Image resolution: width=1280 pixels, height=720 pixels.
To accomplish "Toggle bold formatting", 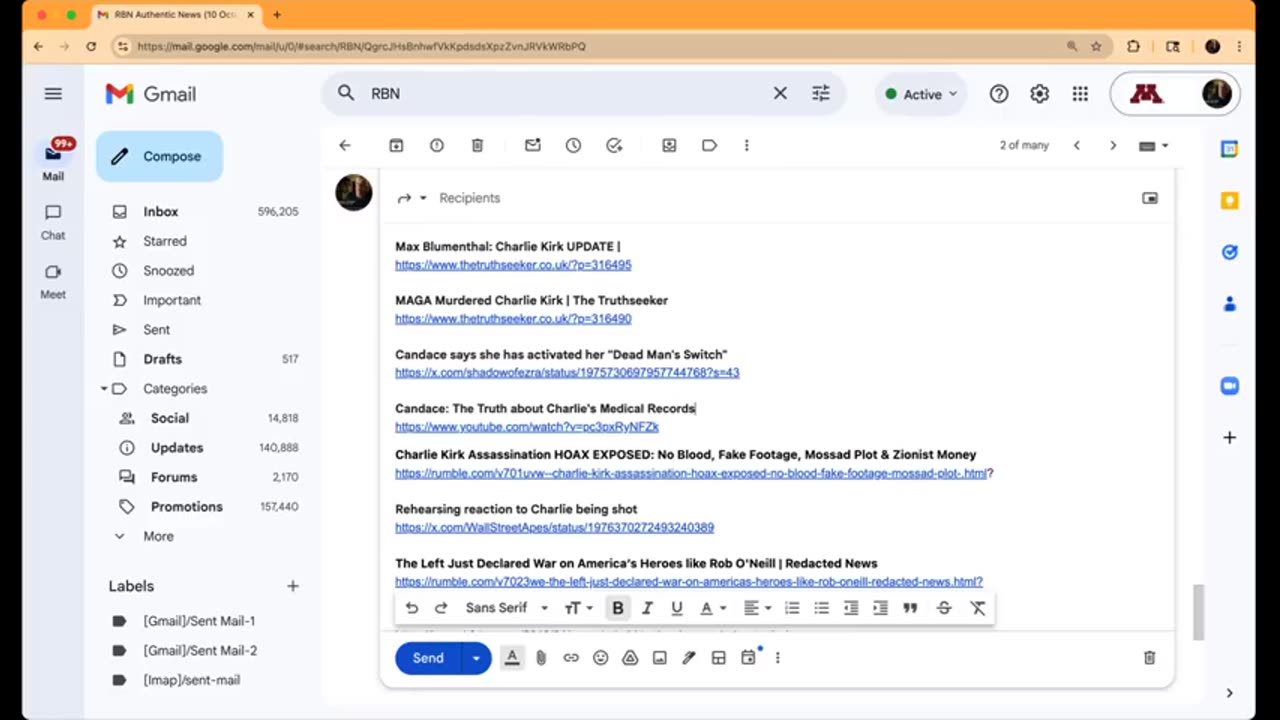I will (618, 608).
